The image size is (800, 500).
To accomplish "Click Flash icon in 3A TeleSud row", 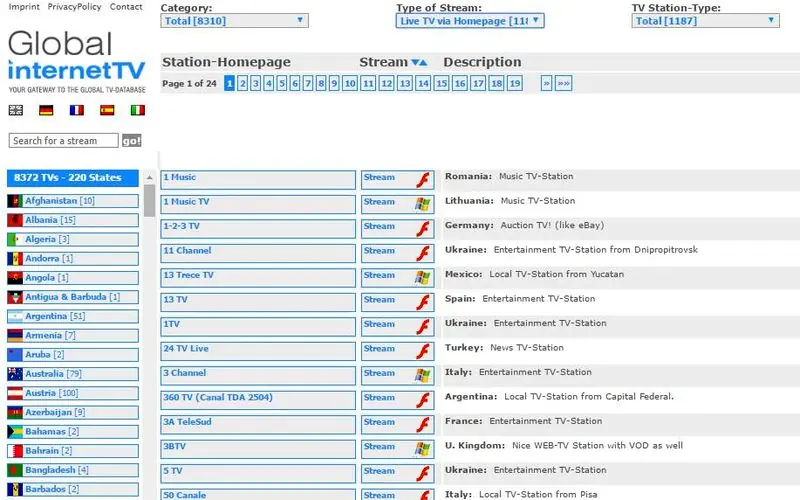I will coord(422,425).
